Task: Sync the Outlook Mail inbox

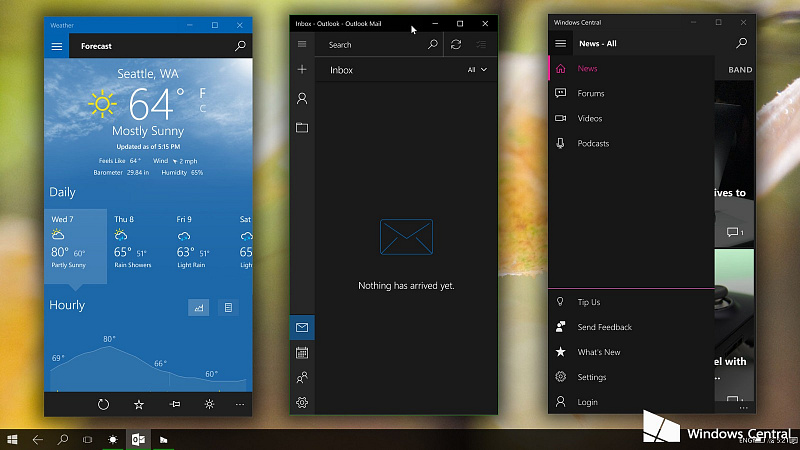Action: (456, 45)
